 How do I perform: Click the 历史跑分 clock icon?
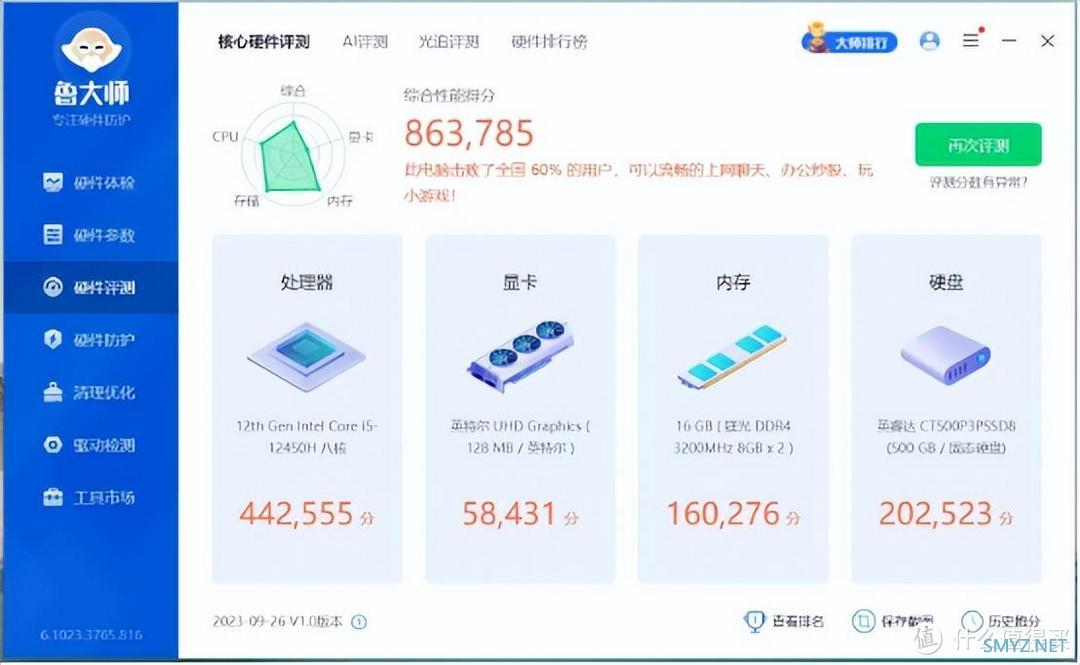[972, 622]
